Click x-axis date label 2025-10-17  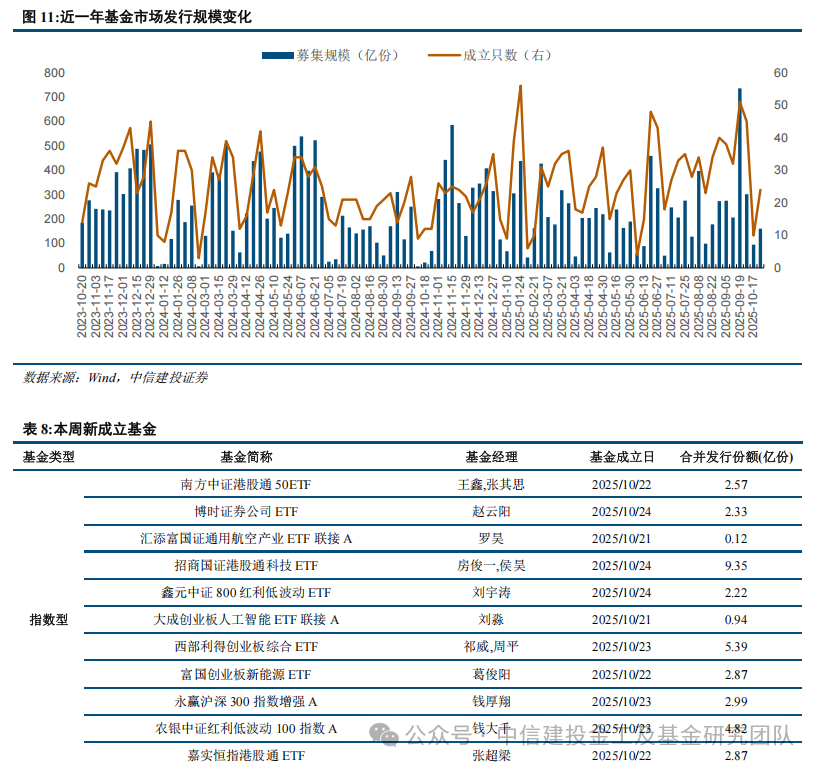[x=753, y=307]
